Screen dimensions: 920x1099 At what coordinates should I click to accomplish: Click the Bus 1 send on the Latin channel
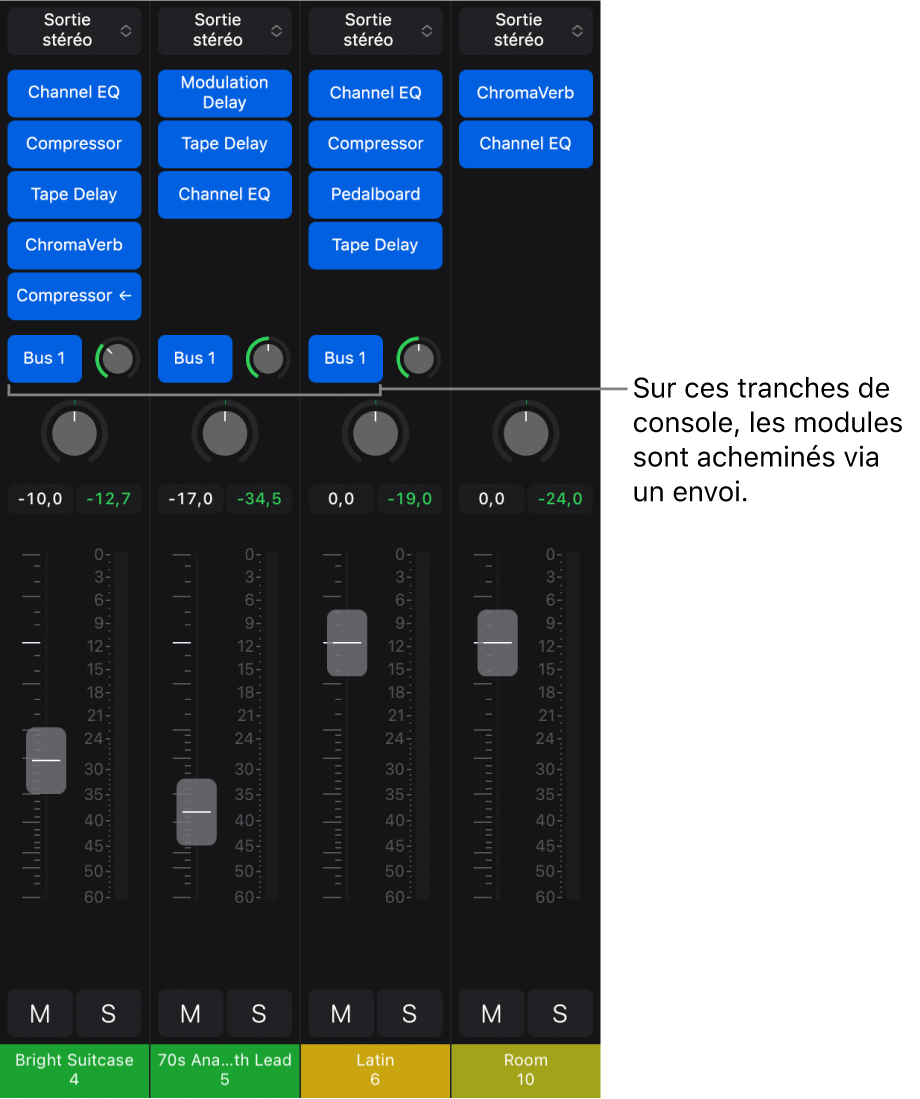pyautogui.click(x=345, y=358)
